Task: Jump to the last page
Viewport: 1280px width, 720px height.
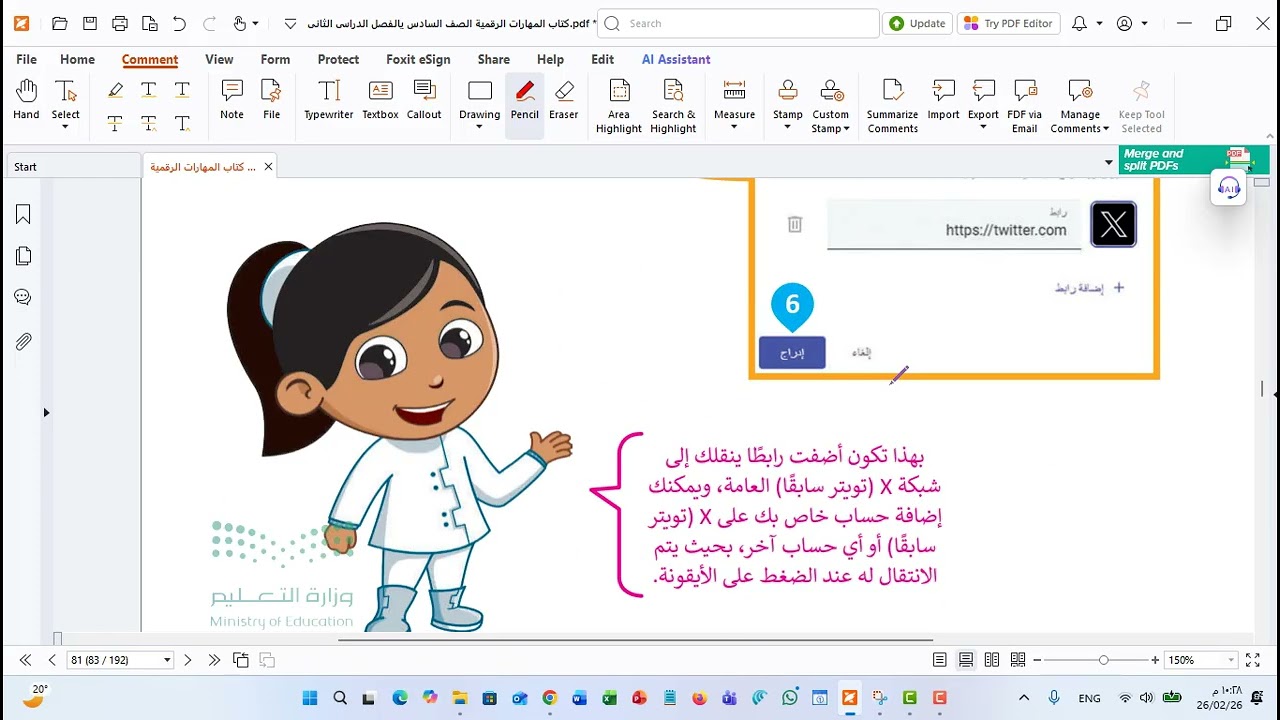Action: (x=214, y=660)
